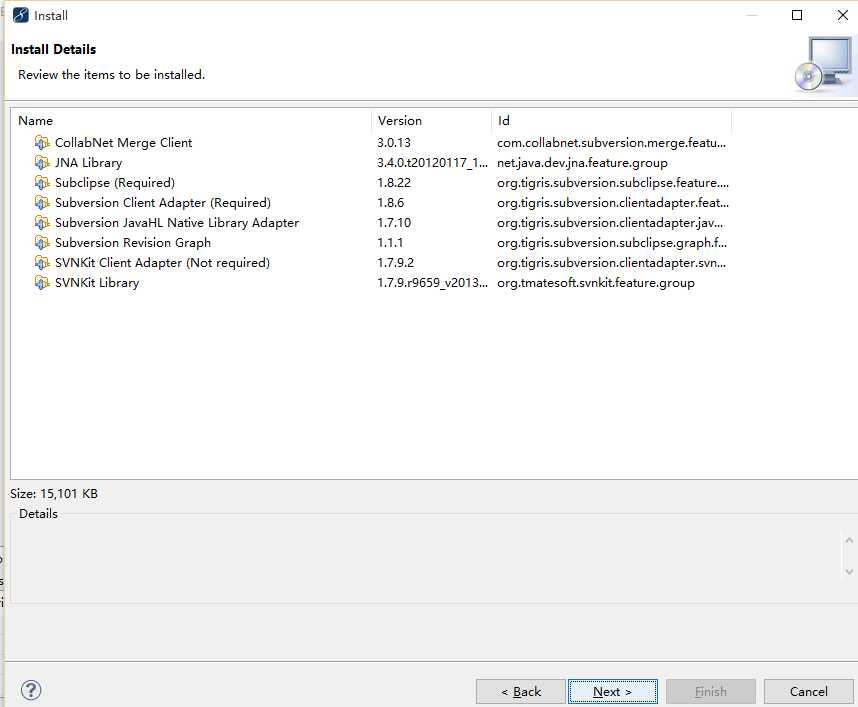Viewport: 858px width, 707px height.
Task: Click the Eclipse Install title bar icon
Action: click(x=20, y=15)
